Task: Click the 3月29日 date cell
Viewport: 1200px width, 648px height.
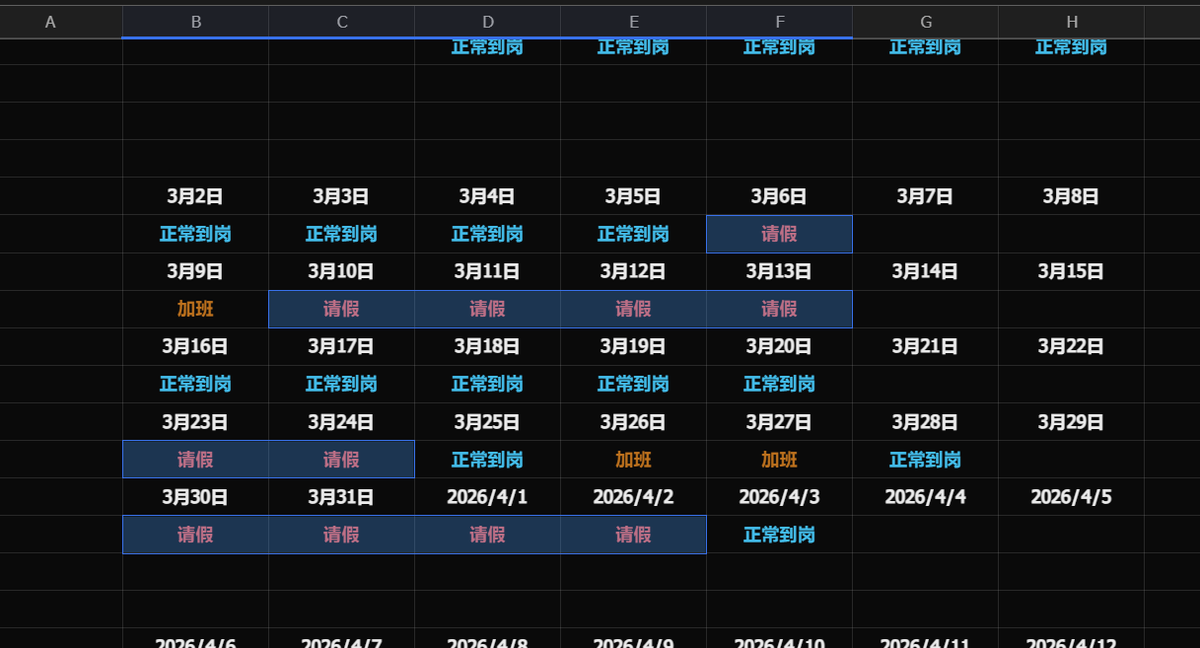Action: [x=1072, y=422]
